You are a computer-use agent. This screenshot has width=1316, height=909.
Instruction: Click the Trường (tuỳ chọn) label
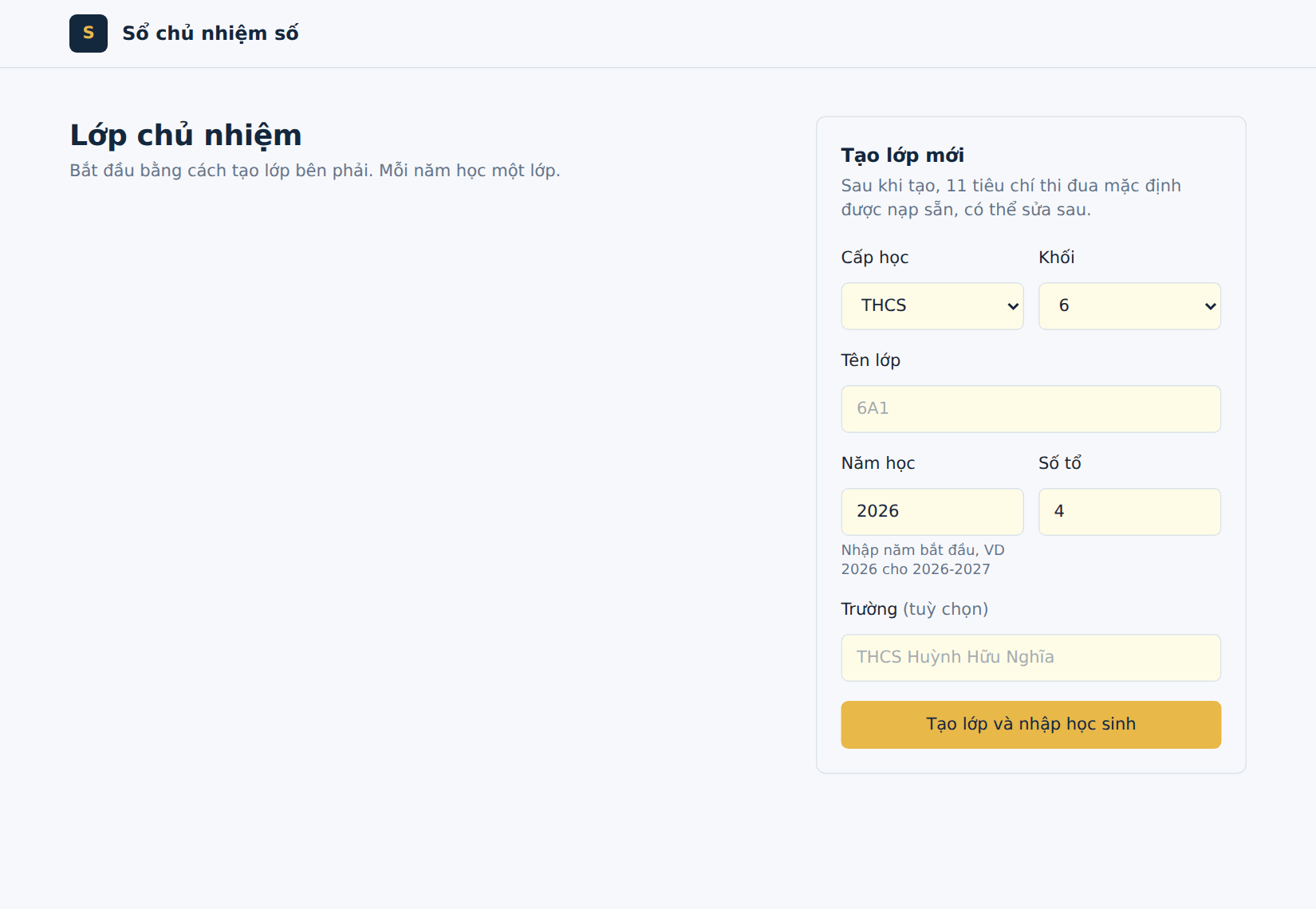(915, 609)
